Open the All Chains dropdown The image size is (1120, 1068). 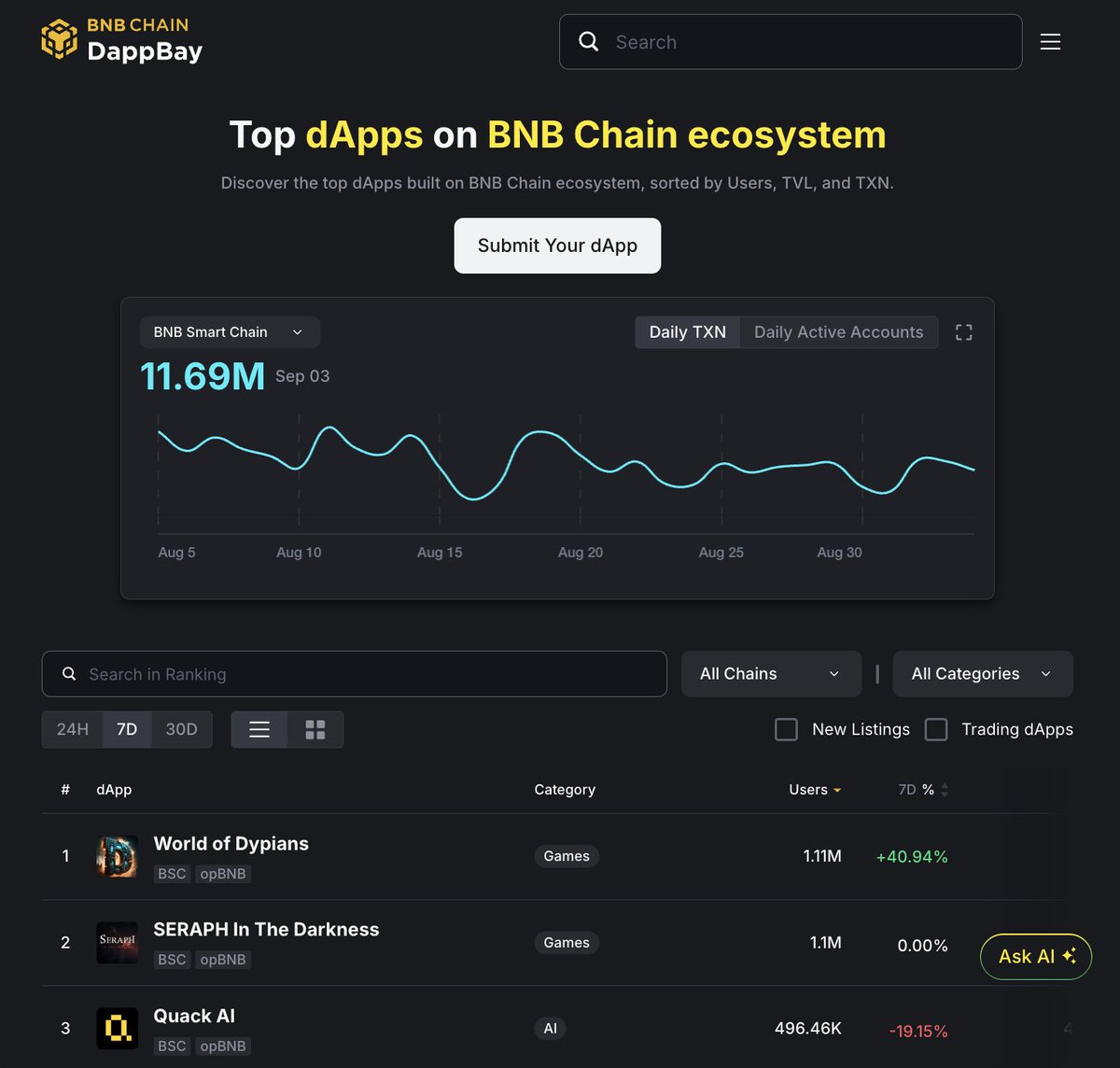point(771,674)
